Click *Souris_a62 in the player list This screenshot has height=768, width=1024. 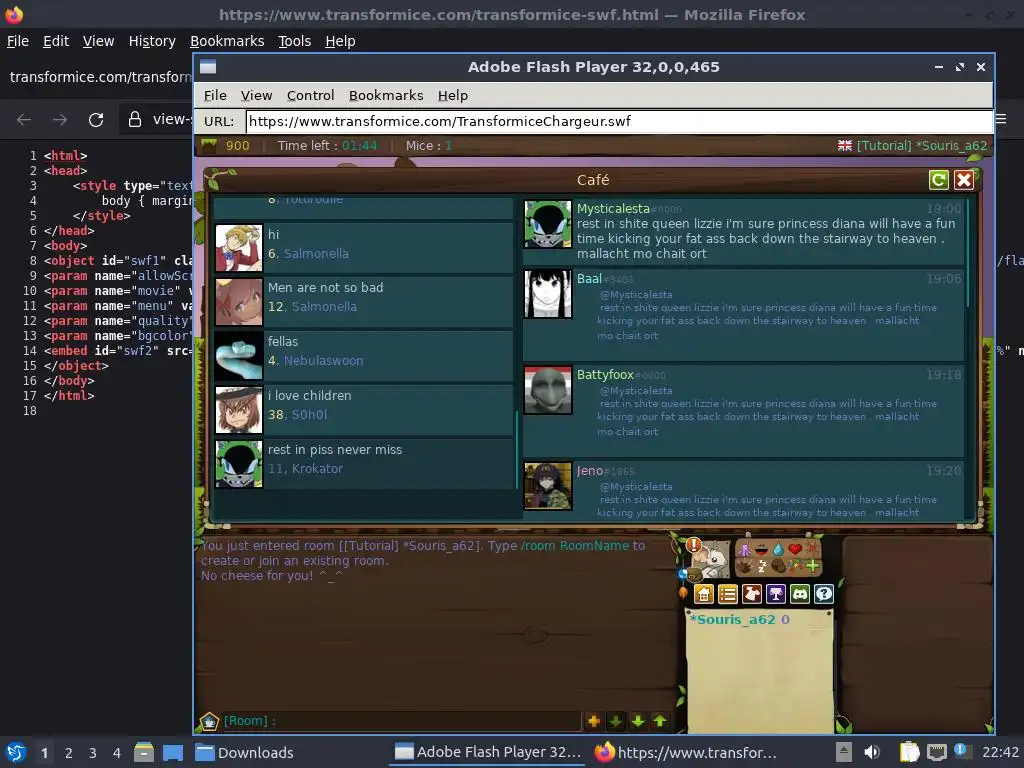[734, 619]
